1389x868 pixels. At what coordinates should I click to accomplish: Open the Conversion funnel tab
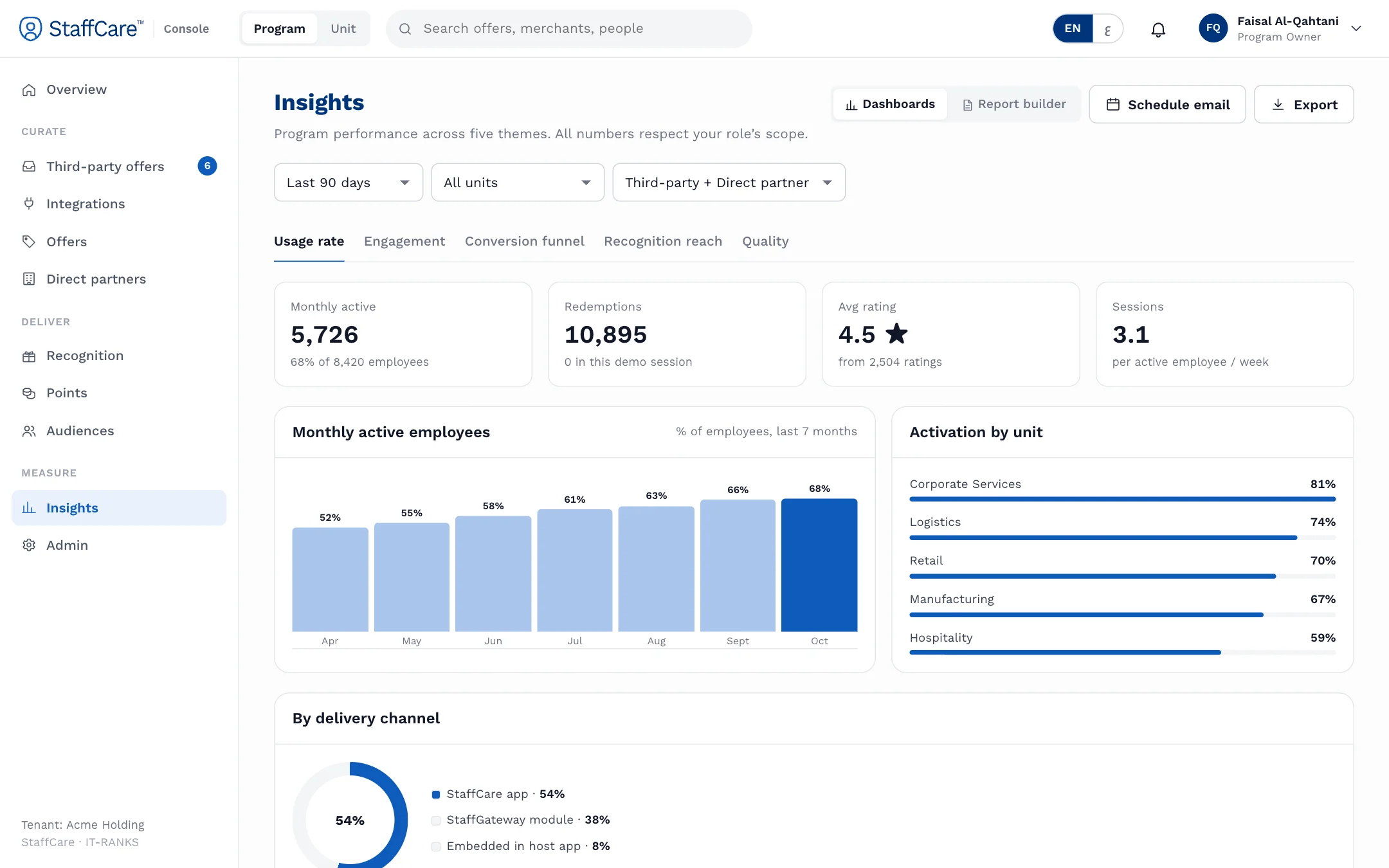[525, 241]
